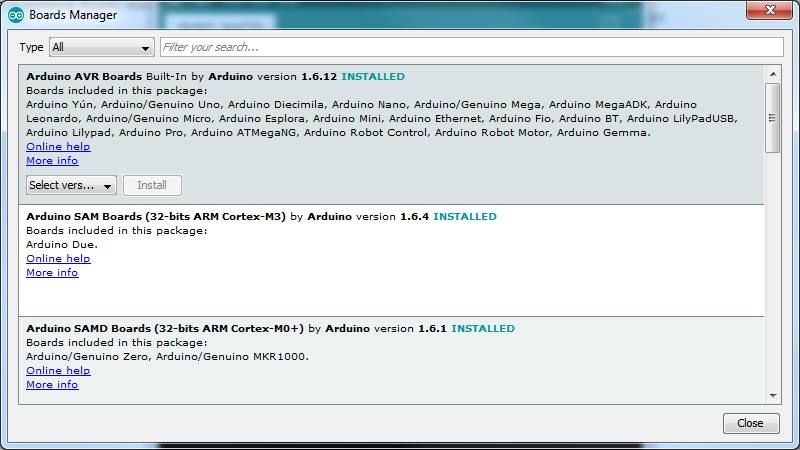
Task: Open More info for Arduino SAM Boards
Action: [52, 273]
